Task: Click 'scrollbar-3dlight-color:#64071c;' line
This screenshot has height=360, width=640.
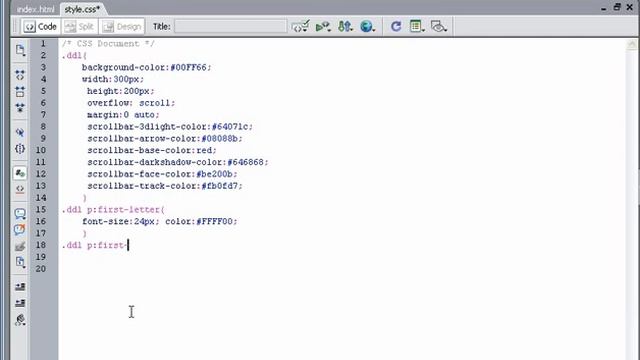Action: (x=170, y=127)
